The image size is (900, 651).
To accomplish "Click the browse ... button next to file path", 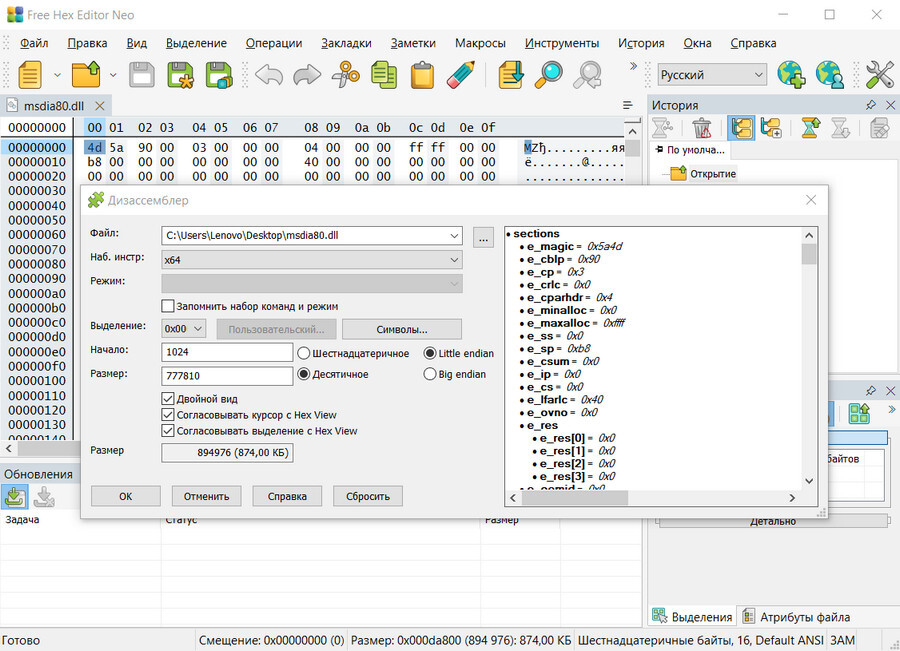I will pyautogui.click(x=483, y=237).
